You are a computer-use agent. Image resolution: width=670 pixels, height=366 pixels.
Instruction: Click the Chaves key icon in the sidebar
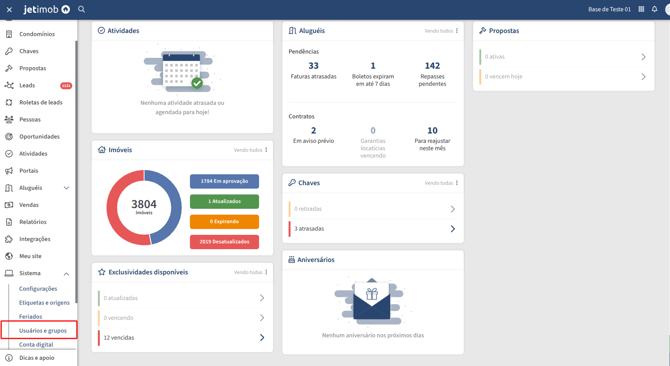click(x=9, y=51)
